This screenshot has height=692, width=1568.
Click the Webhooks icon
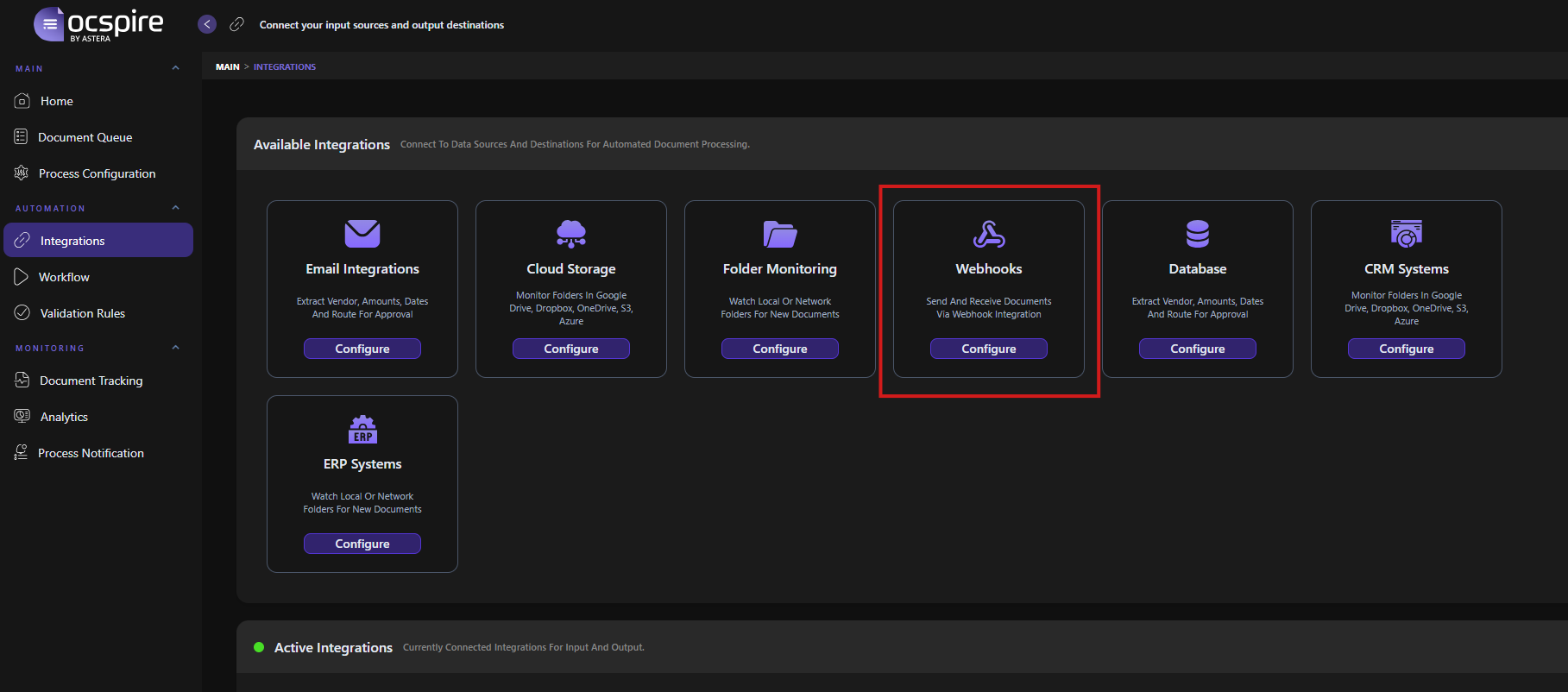click(x=989, y=234)
